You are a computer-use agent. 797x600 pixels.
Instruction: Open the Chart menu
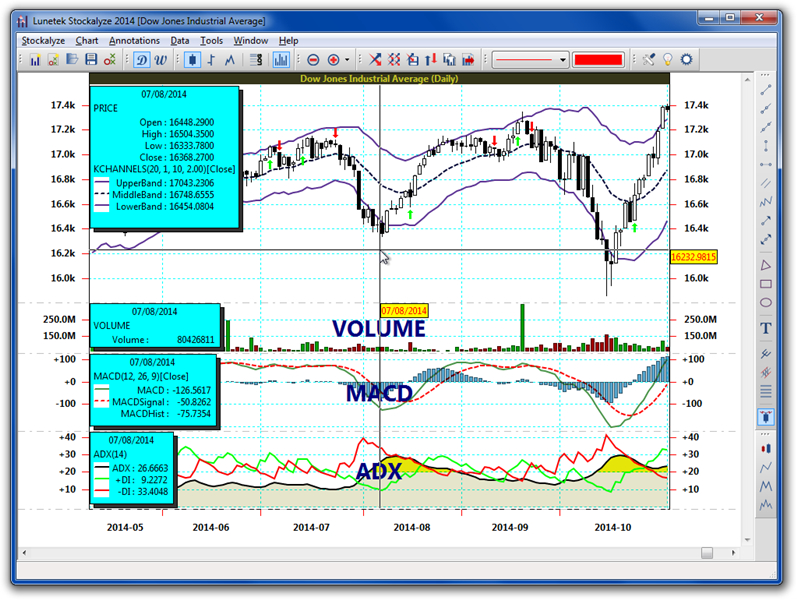click(x=87, y=41)
